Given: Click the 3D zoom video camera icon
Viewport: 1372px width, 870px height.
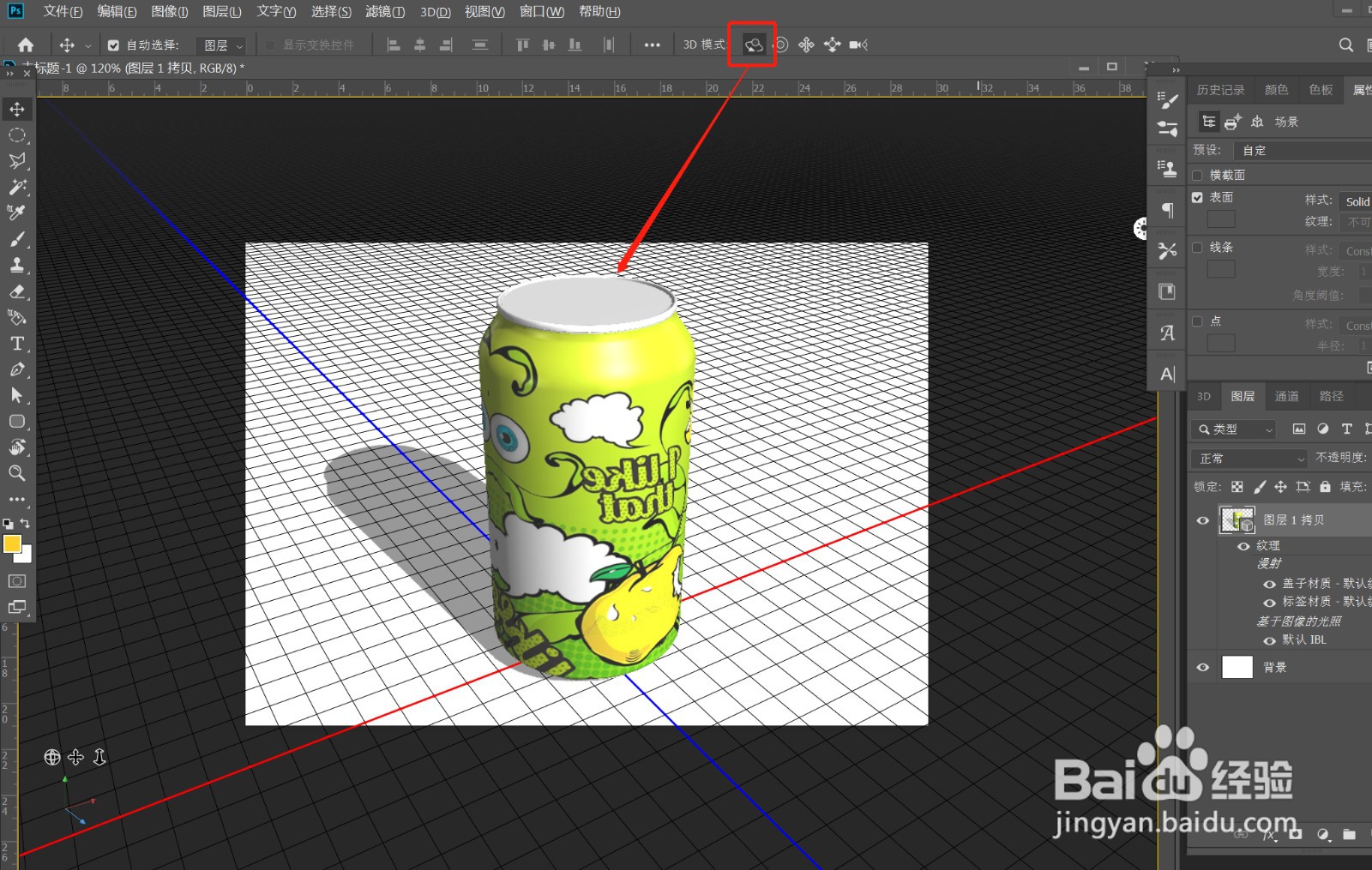Looking at the screenshot, I should pos(858,45).
